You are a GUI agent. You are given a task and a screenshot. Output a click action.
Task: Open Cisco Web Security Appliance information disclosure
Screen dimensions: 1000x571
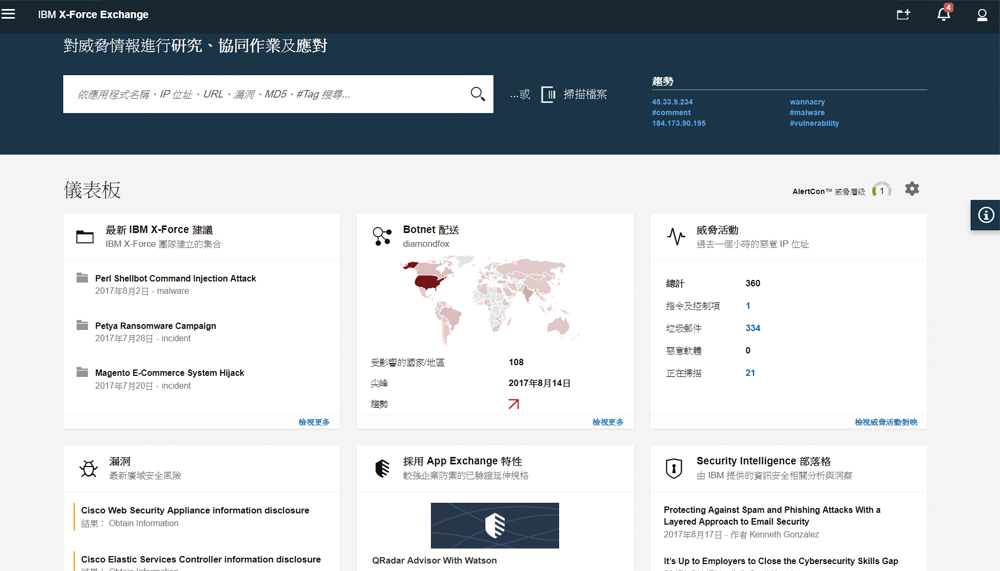click(x=195, y=510)
